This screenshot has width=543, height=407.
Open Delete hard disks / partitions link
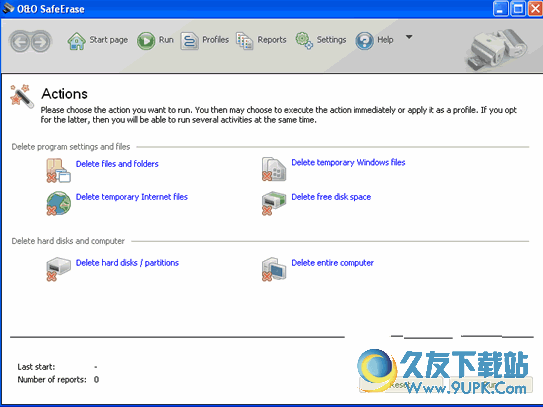[127, 263]
